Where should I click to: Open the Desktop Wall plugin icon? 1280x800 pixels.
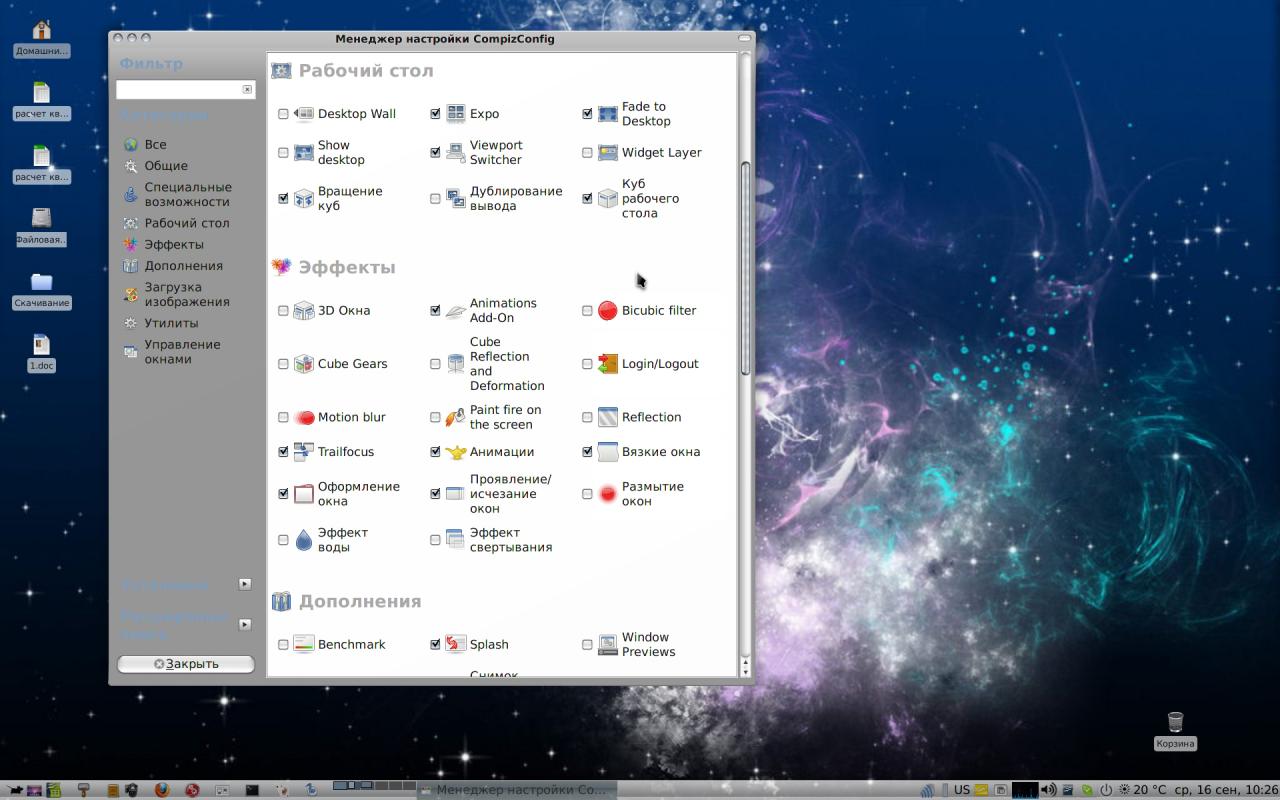pos(304,114)
